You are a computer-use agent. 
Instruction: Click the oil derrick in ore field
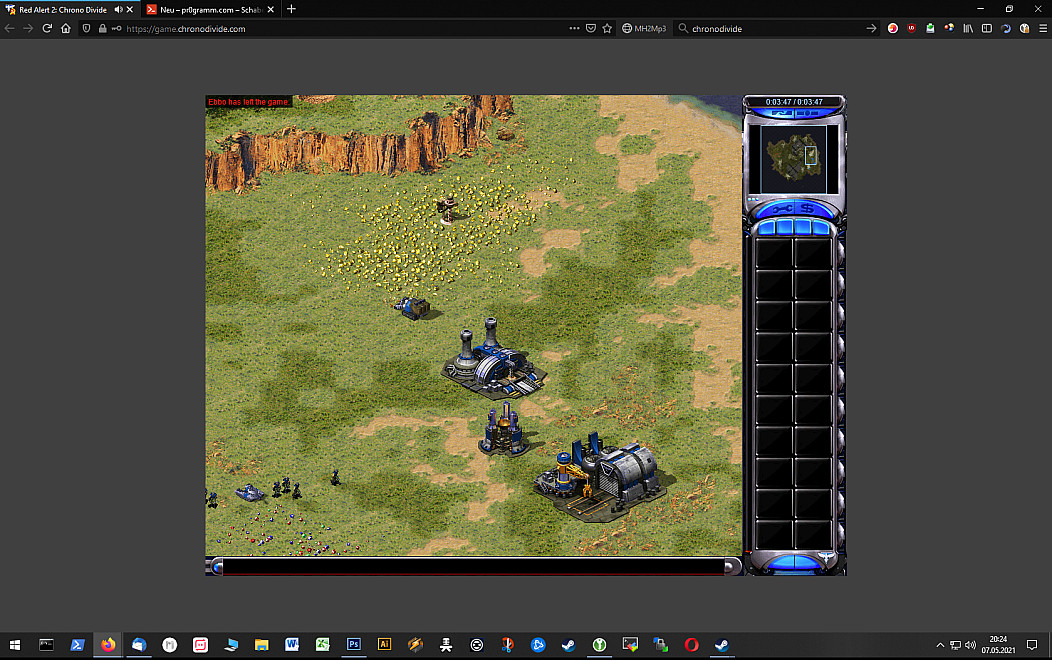[449, 207]
